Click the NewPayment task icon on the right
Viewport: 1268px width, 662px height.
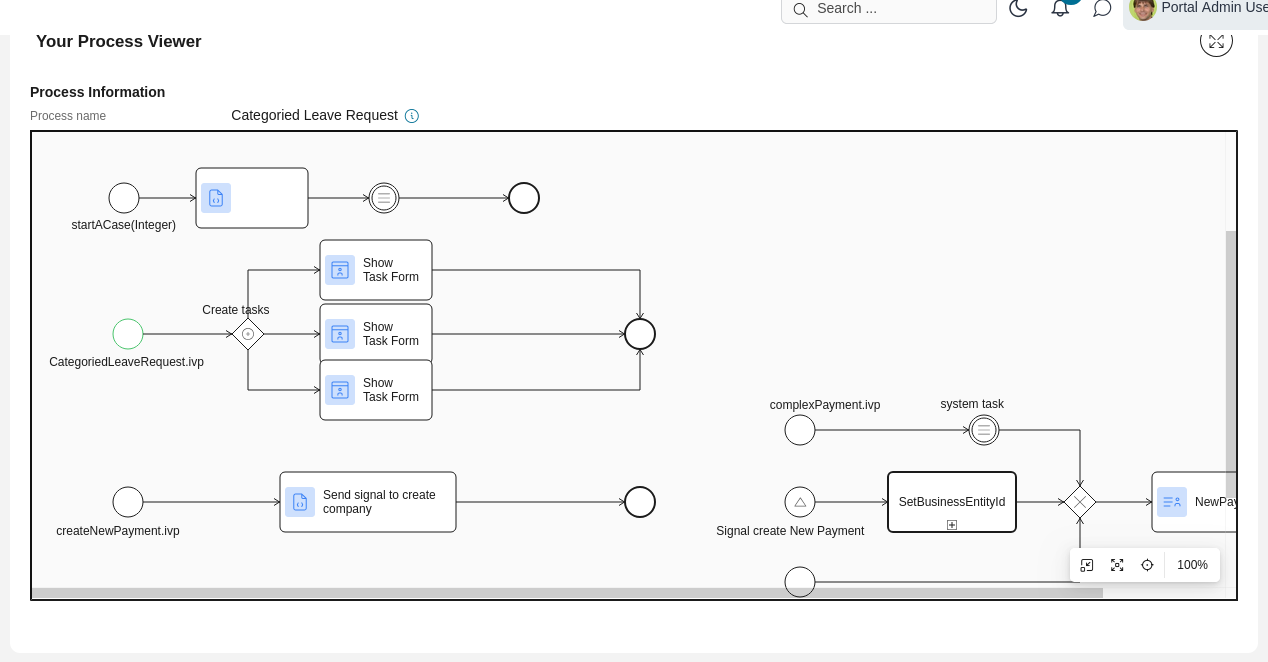pyautogui.click(x=1172, y=501)
